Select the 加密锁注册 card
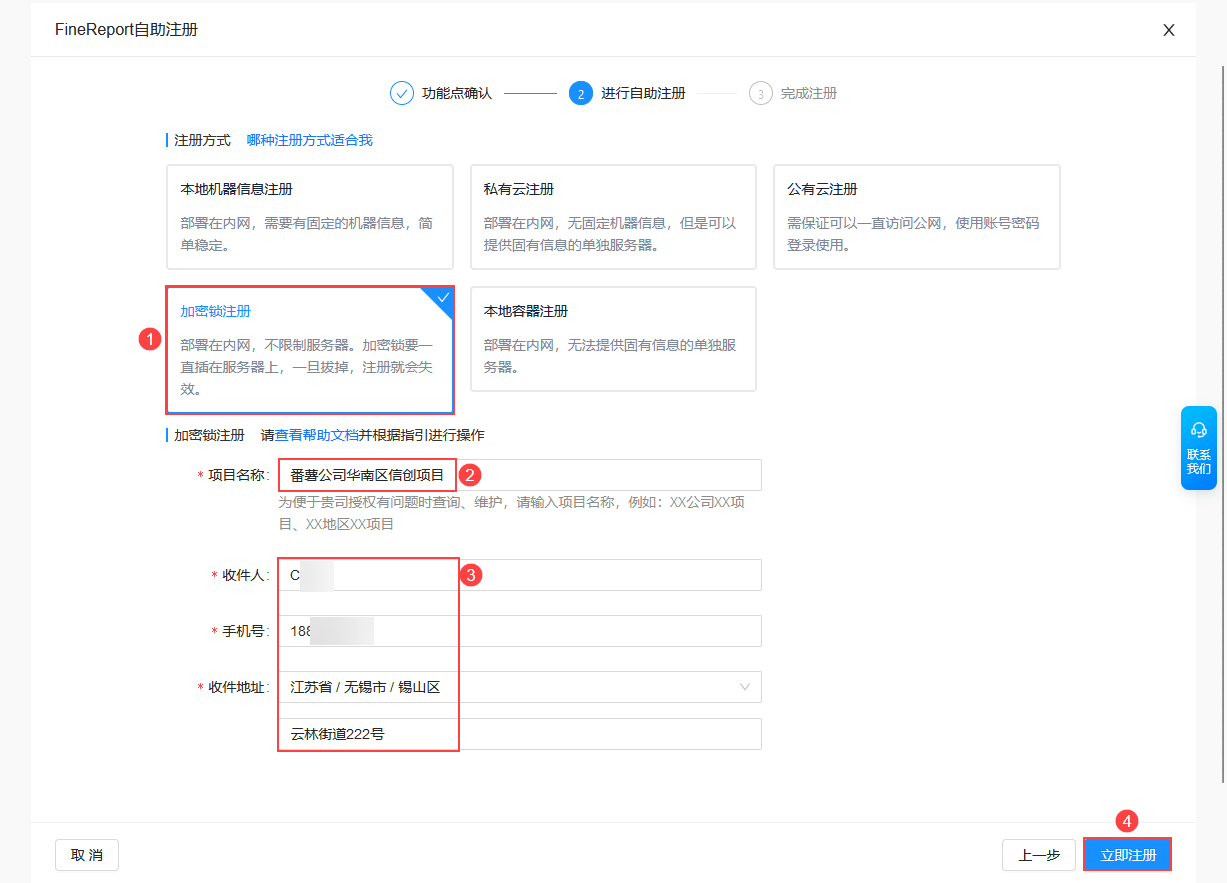 click(310, 350)
